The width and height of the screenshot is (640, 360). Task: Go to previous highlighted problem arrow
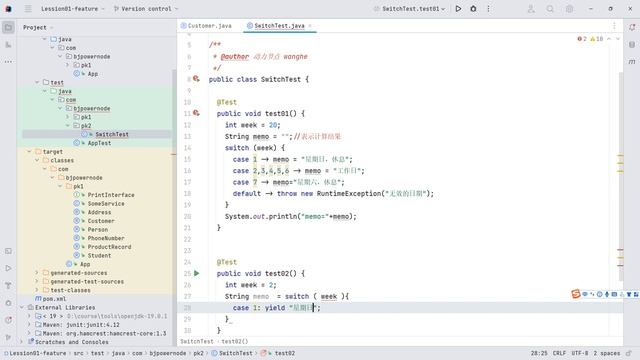pyautogui.click(x=609, y=39)
